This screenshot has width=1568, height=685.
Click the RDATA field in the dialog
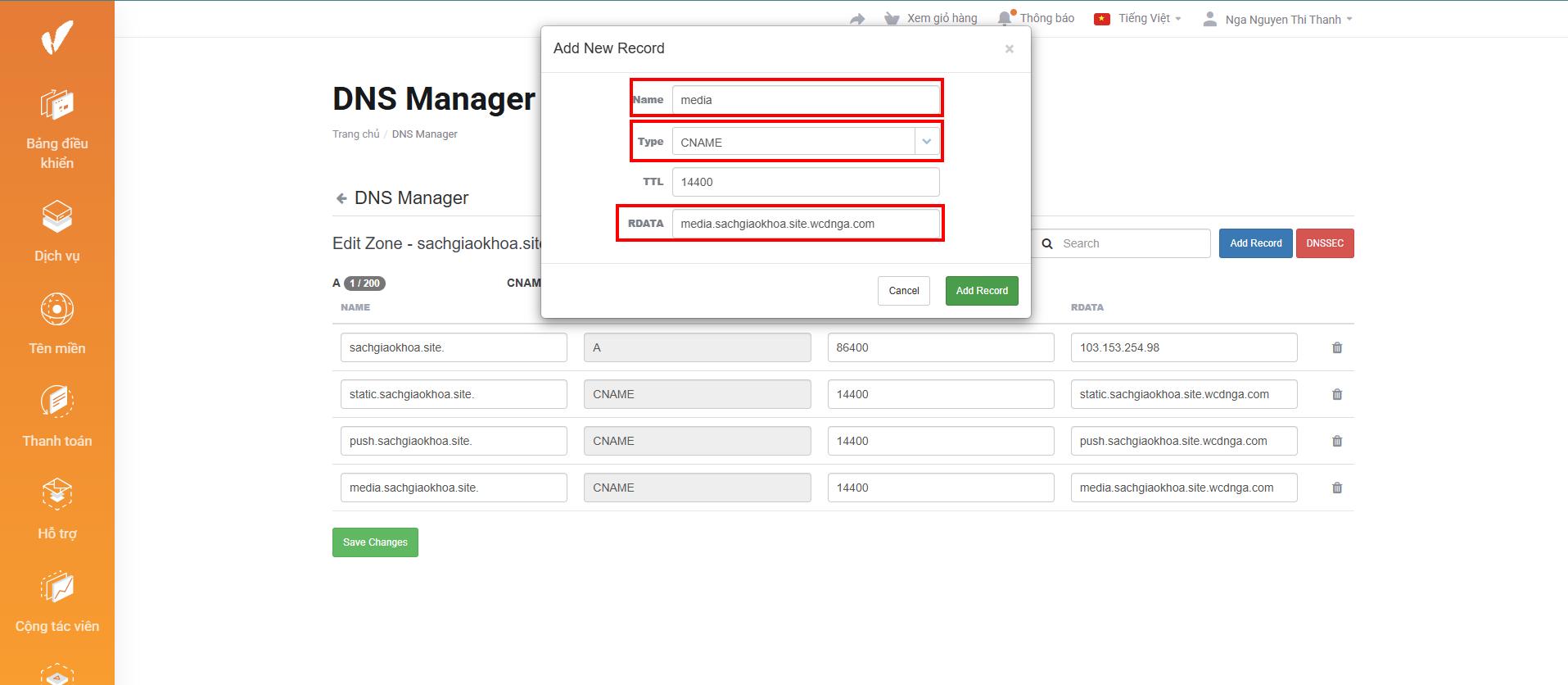[806, 224]
